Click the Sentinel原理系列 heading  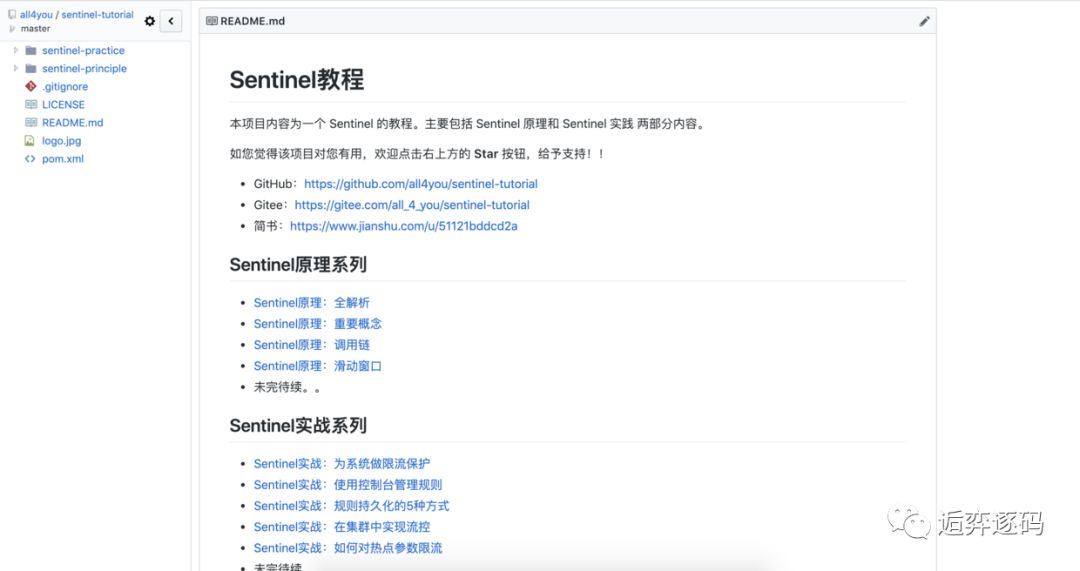click(x=298, y=264)
